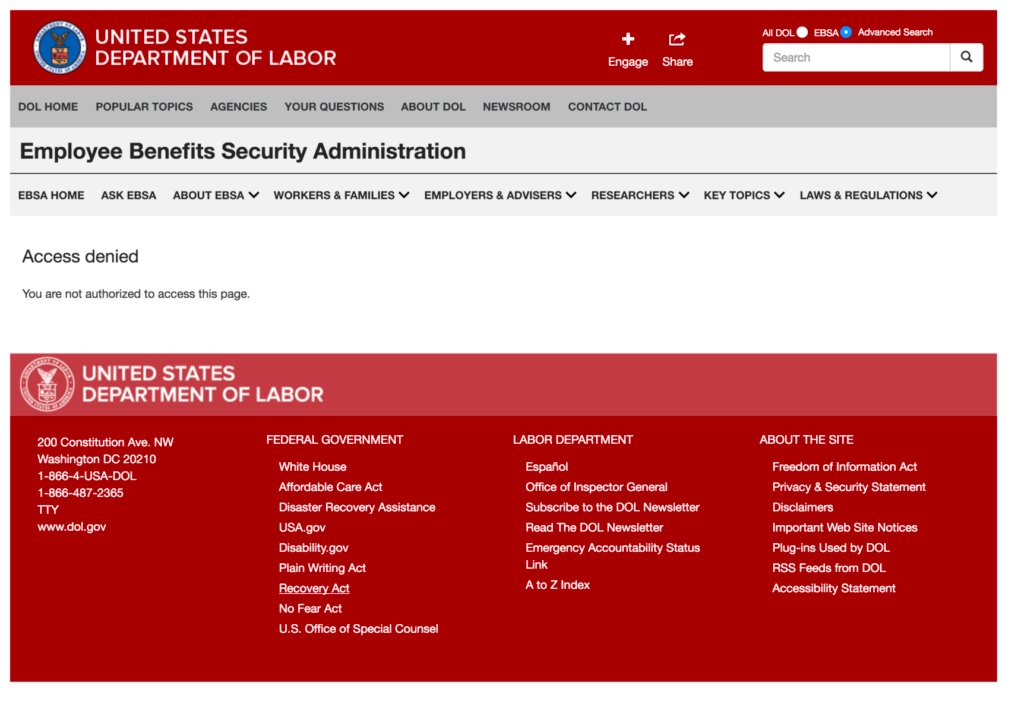The image size is (1024, 713).
Task: Open the A to Z Index link
Action: click(x=557, y=585)
